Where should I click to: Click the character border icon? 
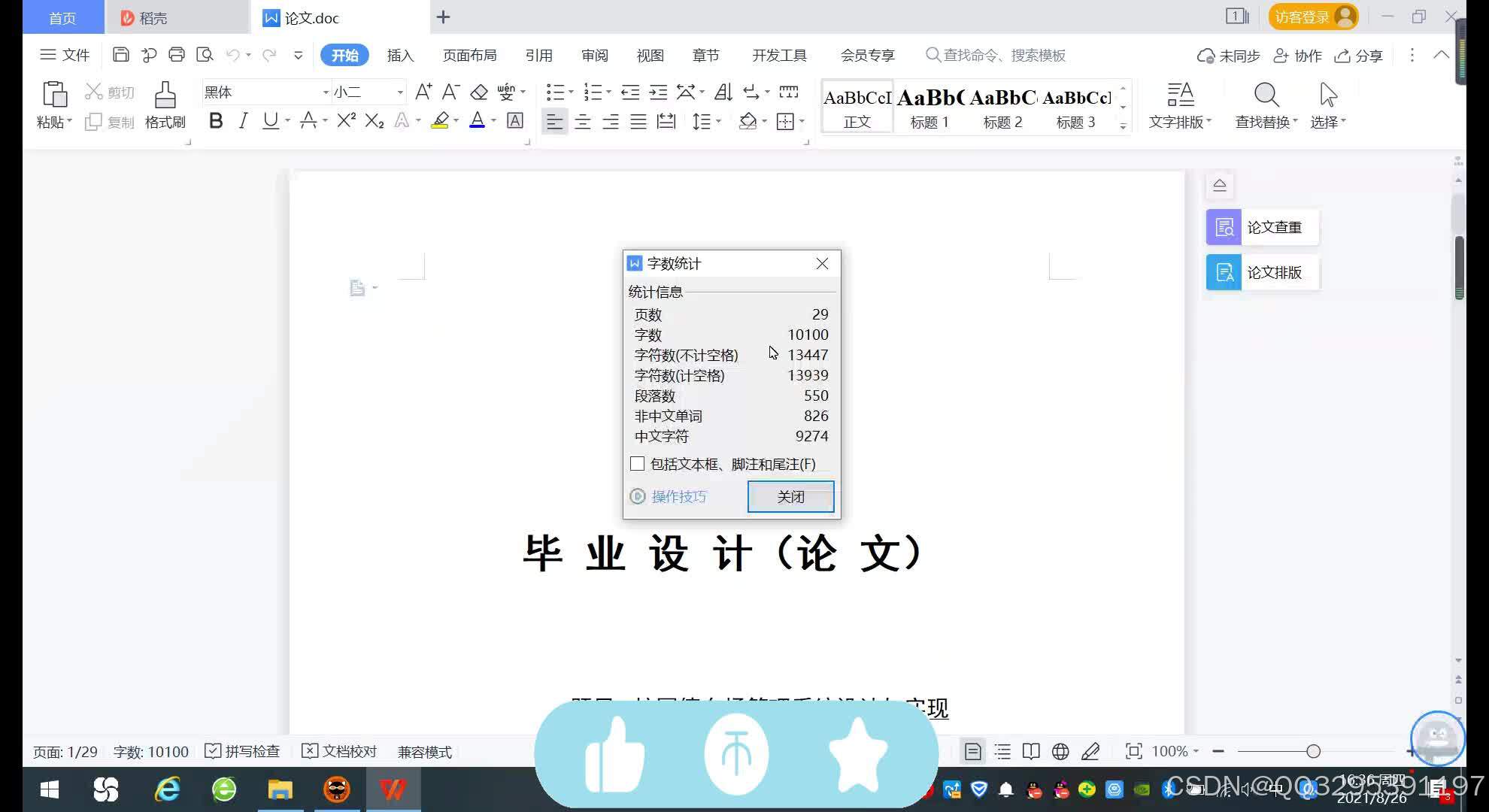(515, 121)
